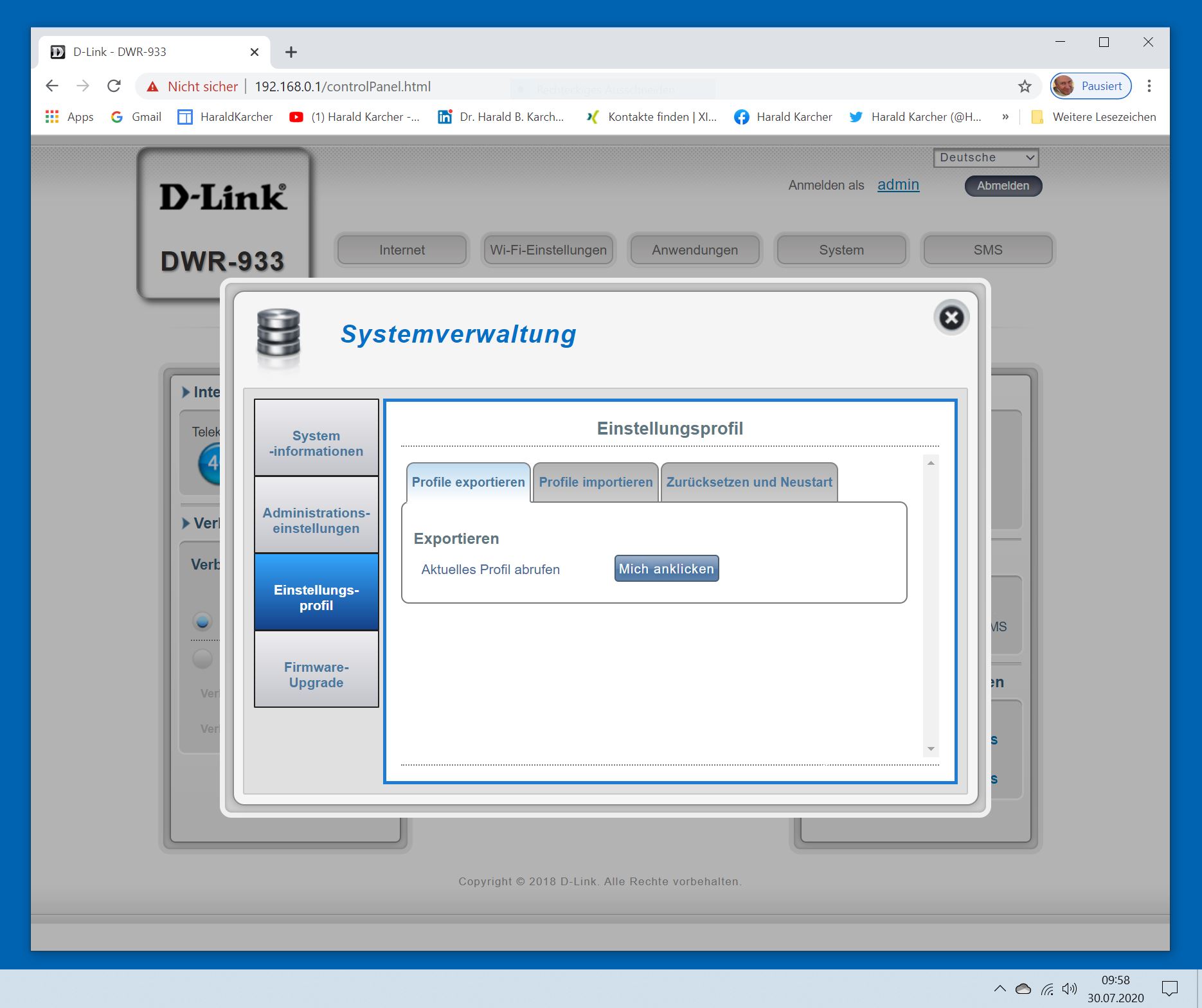Open the HaraldKarcher bookmark

[x=225, y=117]
